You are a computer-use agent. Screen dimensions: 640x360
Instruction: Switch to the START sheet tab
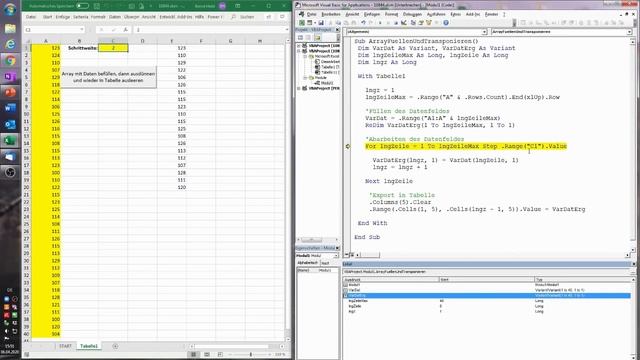tap(65, 346)
